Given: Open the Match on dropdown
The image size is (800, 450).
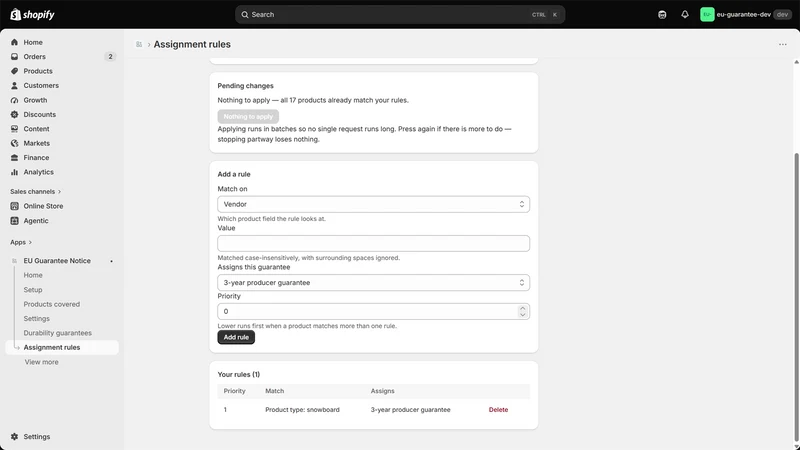Looking at the screenshot, I should pos(373,204).
